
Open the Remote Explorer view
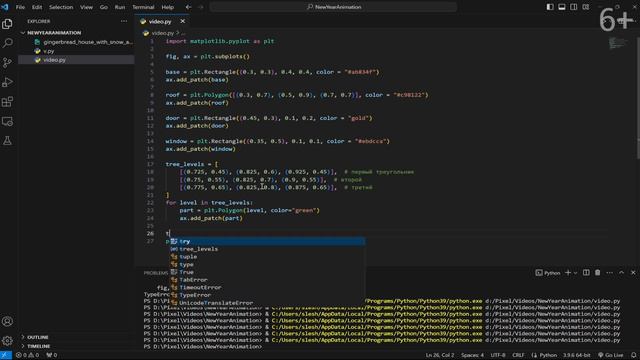7,121
